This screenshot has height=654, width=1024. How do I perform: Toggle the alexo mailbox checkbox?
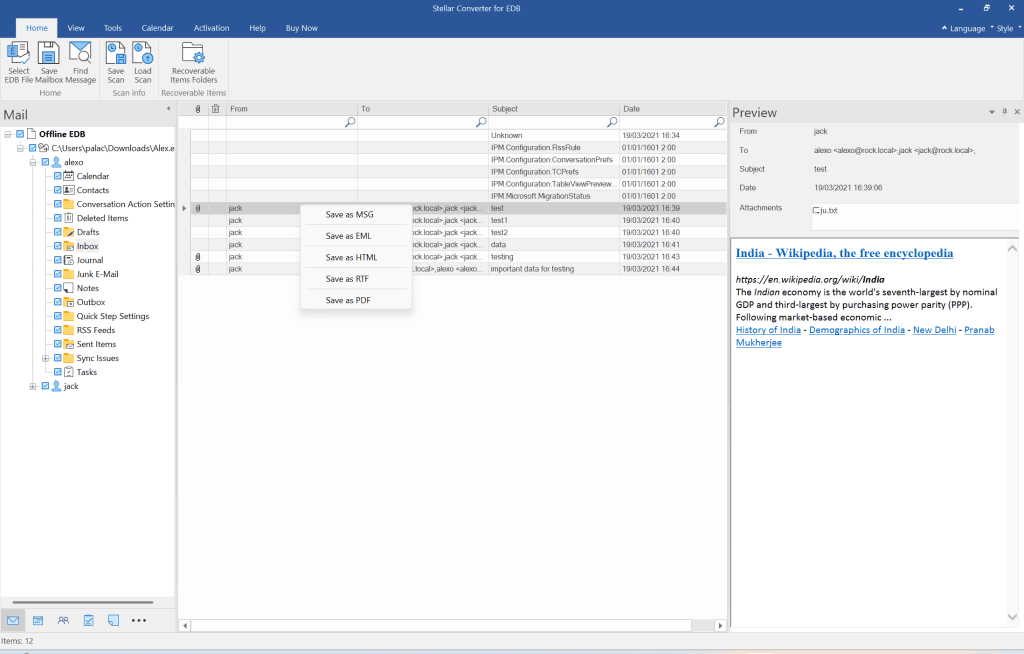pyautogui.click(x=45, y=162)
